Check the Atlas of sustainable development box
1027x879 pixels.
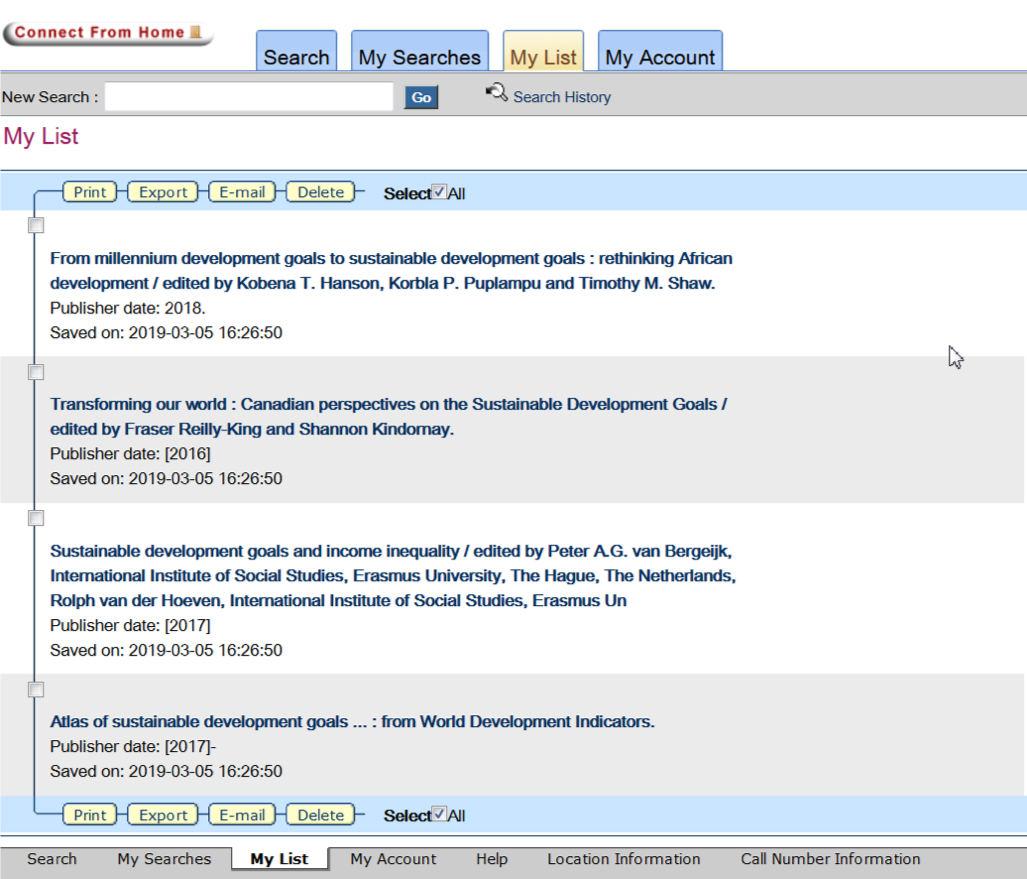36,690
